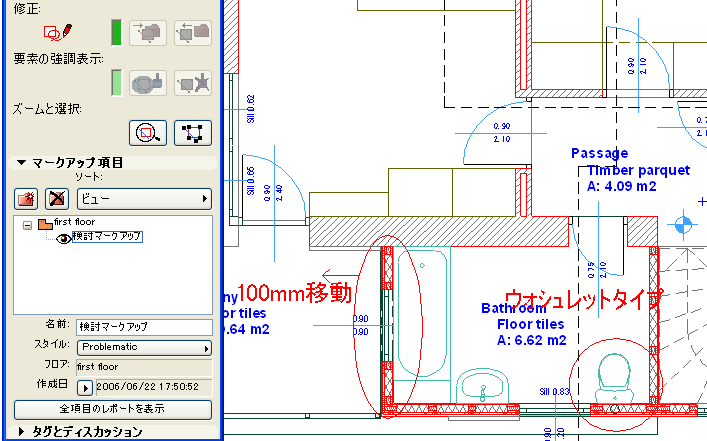Click the light green highlight color swatch

tap(116, 83)
